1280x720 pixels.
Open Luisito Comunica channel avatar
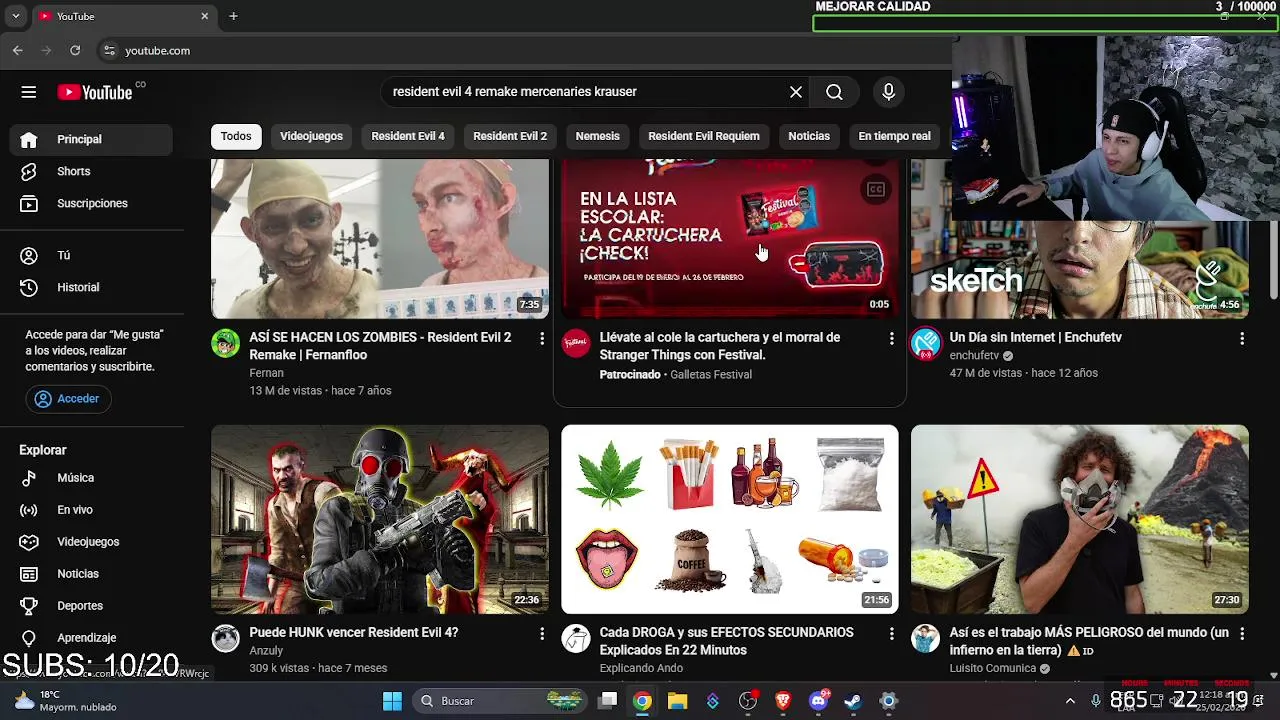(926, 638)
